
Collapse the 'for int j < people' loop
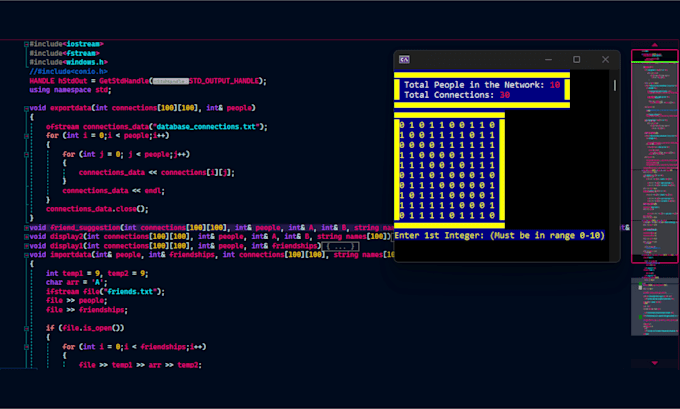point(26,154)
